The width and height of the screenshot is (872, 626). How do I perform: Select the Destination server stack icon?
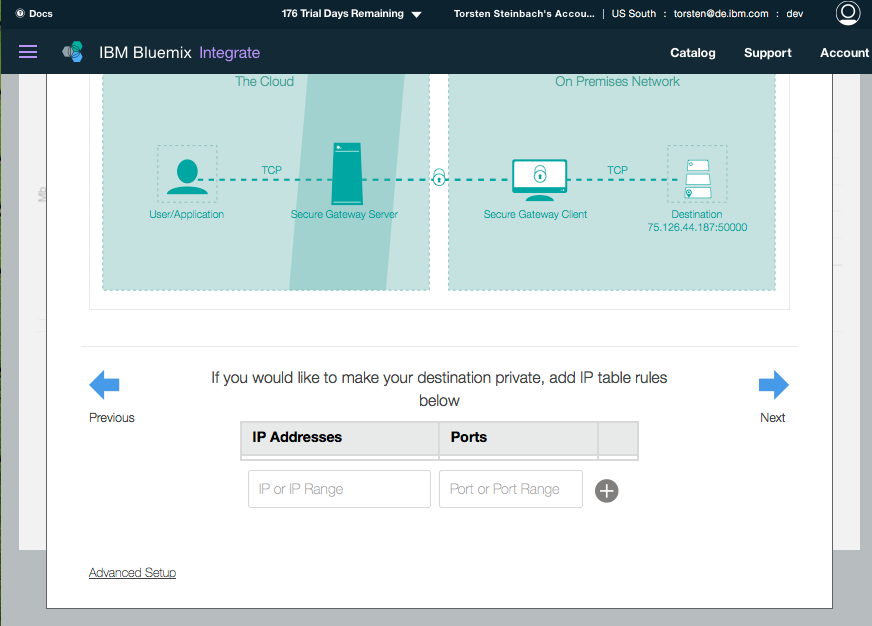pos(698,179)
